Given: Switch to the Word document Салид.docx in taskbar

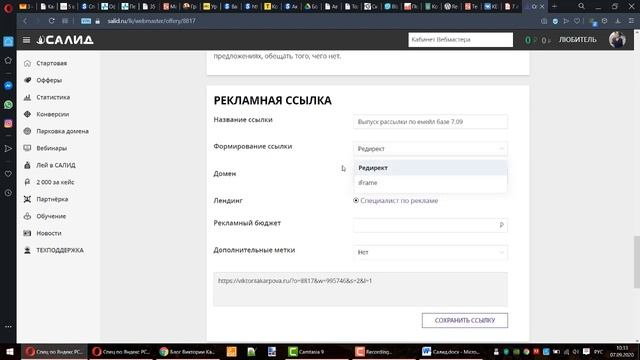Looking at the screenshot, I should (451, 351).
